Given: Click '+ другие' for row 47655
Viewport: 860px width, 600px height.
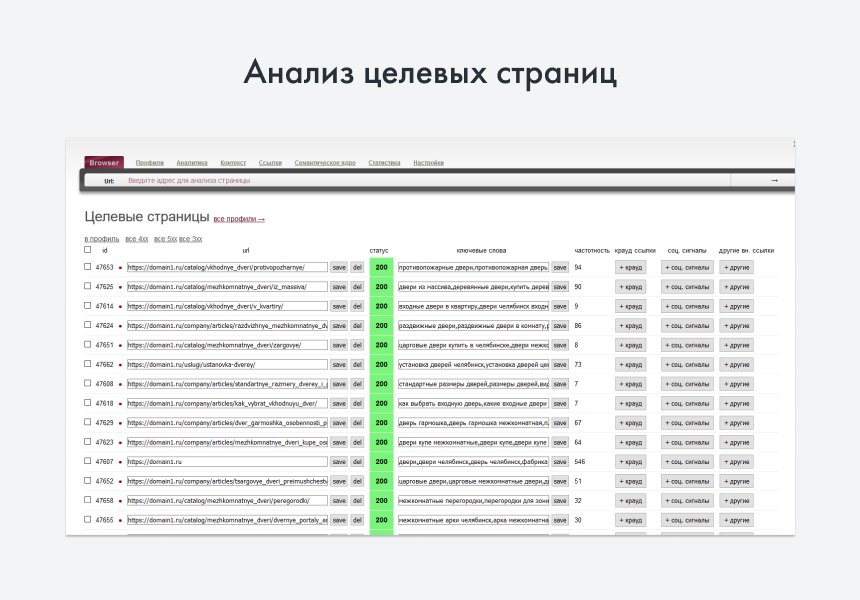Looking at the screenshot, I should (736, 520).
